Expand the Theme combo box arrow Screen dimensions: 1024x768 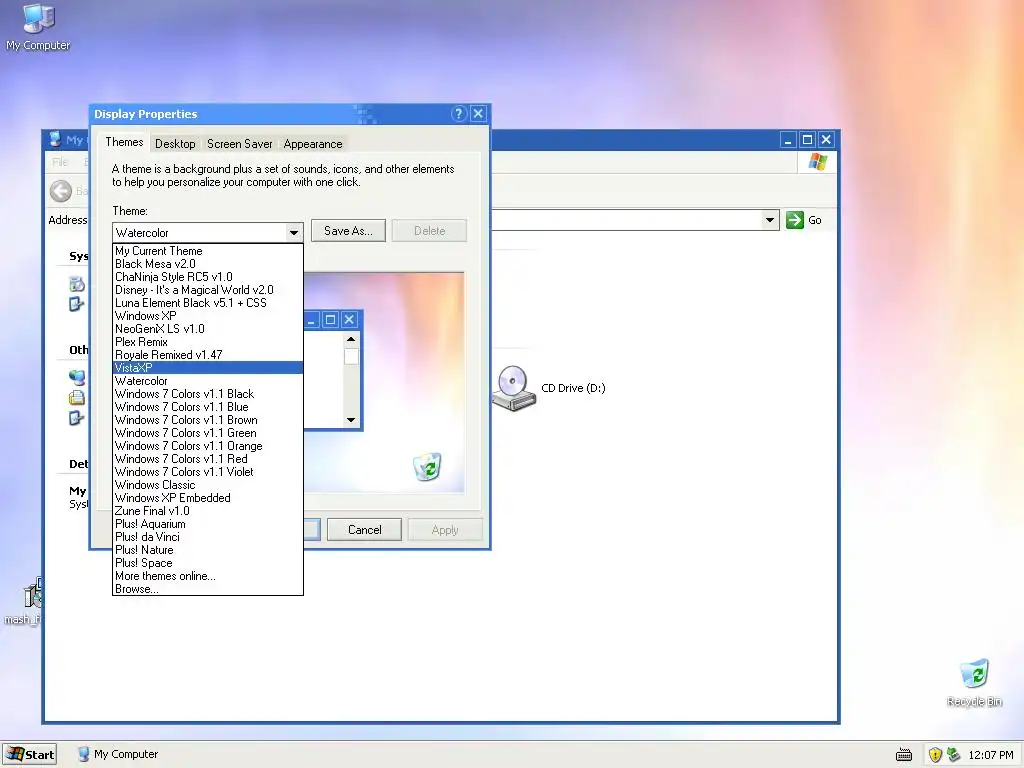tap(294, 232)
